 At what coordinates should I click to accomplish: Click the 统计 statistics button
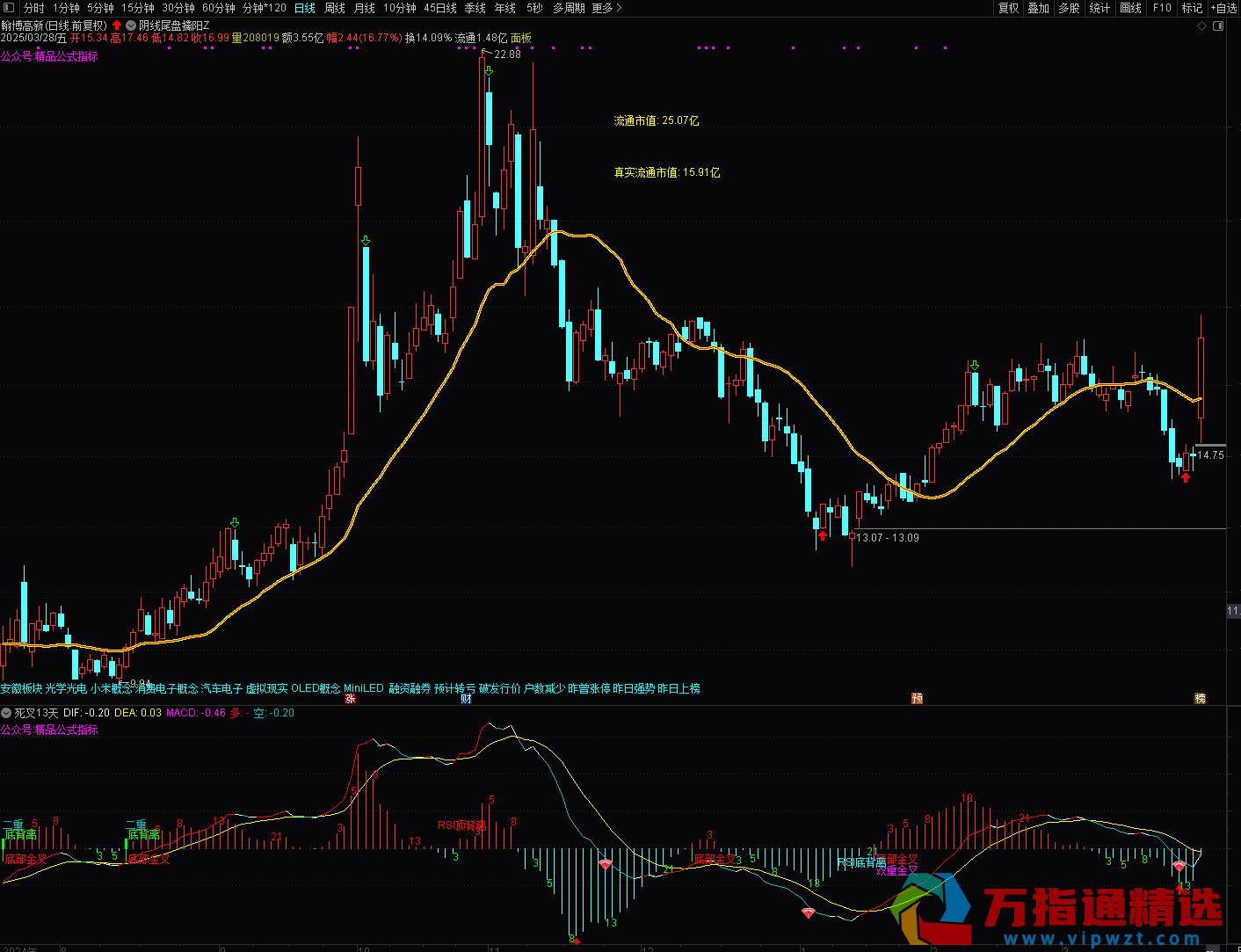[x=1099, y=8]
